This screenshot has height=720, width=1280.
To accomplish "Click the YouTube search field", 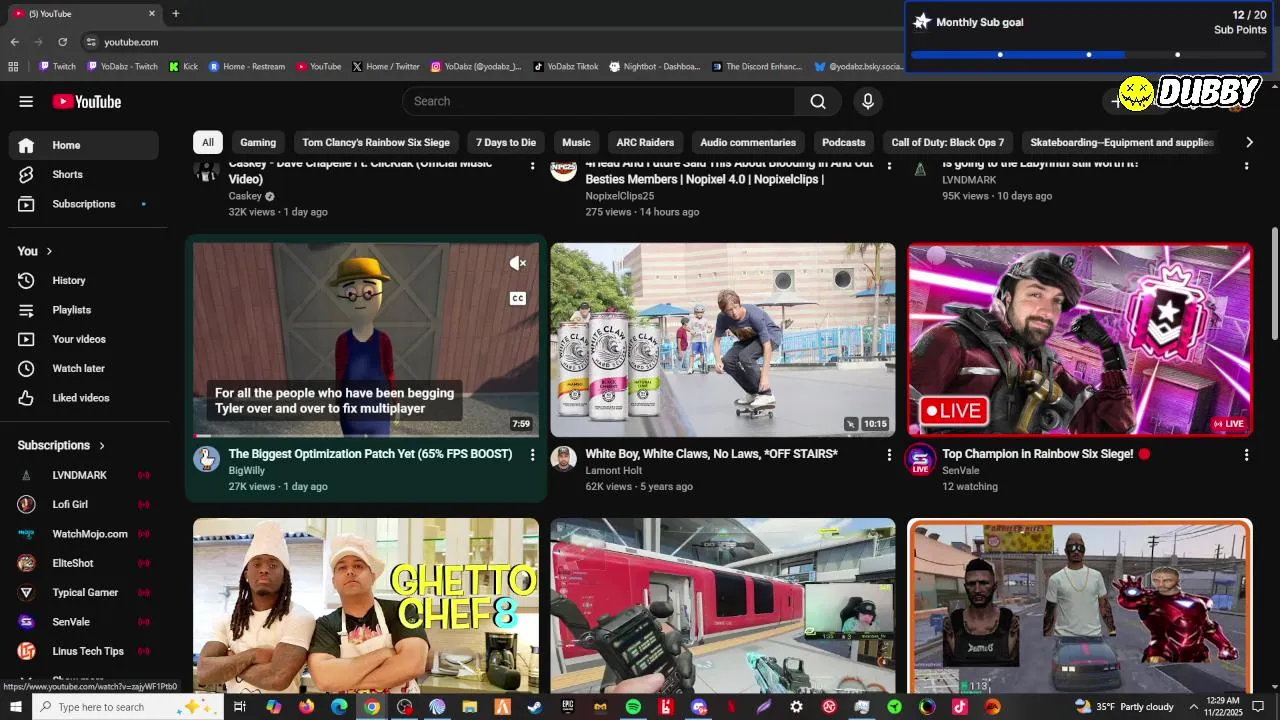I will coord(599,101).
